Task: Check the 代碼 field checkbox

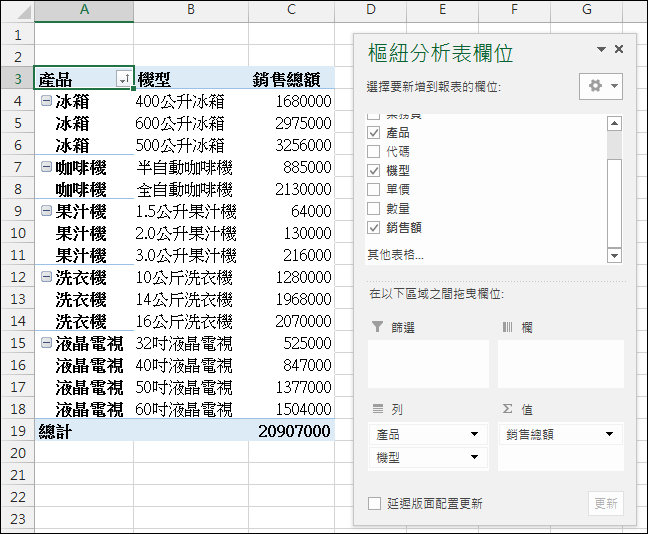Action: 374,152
